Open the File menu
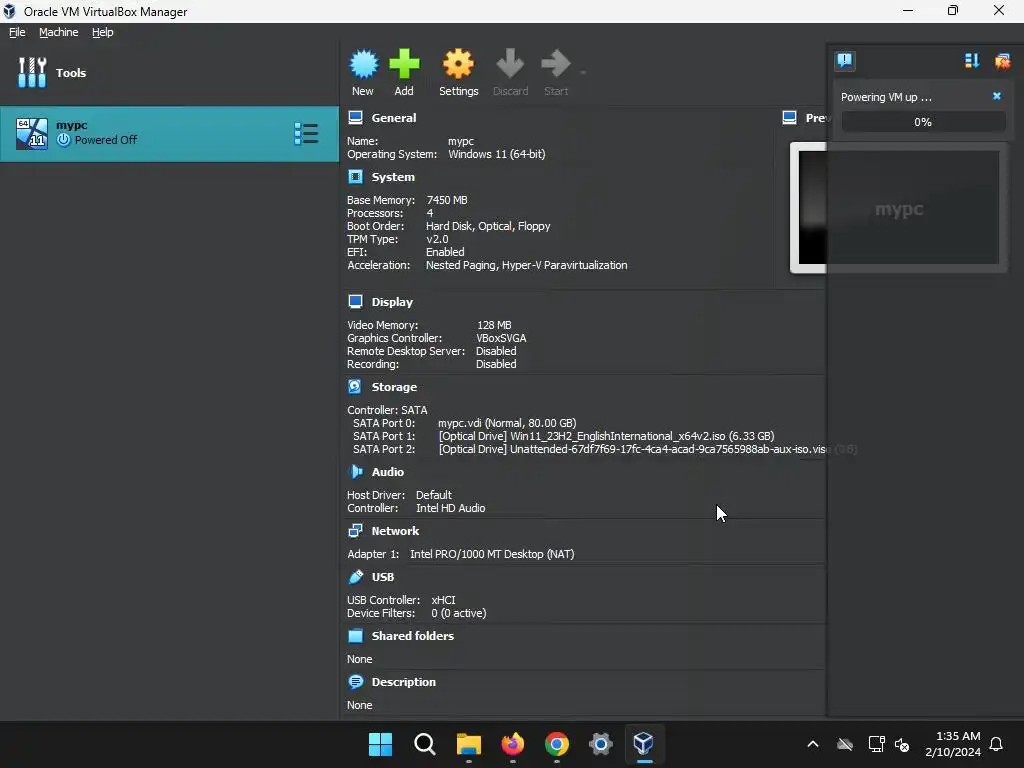Viewport: 1024px width, 768px height. pos(17,32)
